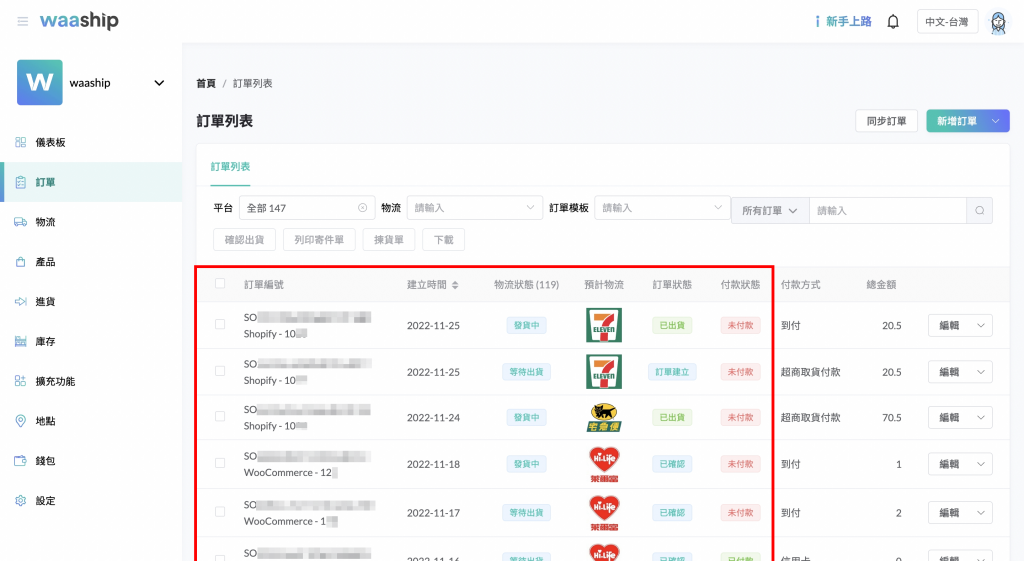Click the search magnifier icon
1024x561 pixels.
(x=980, y=210)
